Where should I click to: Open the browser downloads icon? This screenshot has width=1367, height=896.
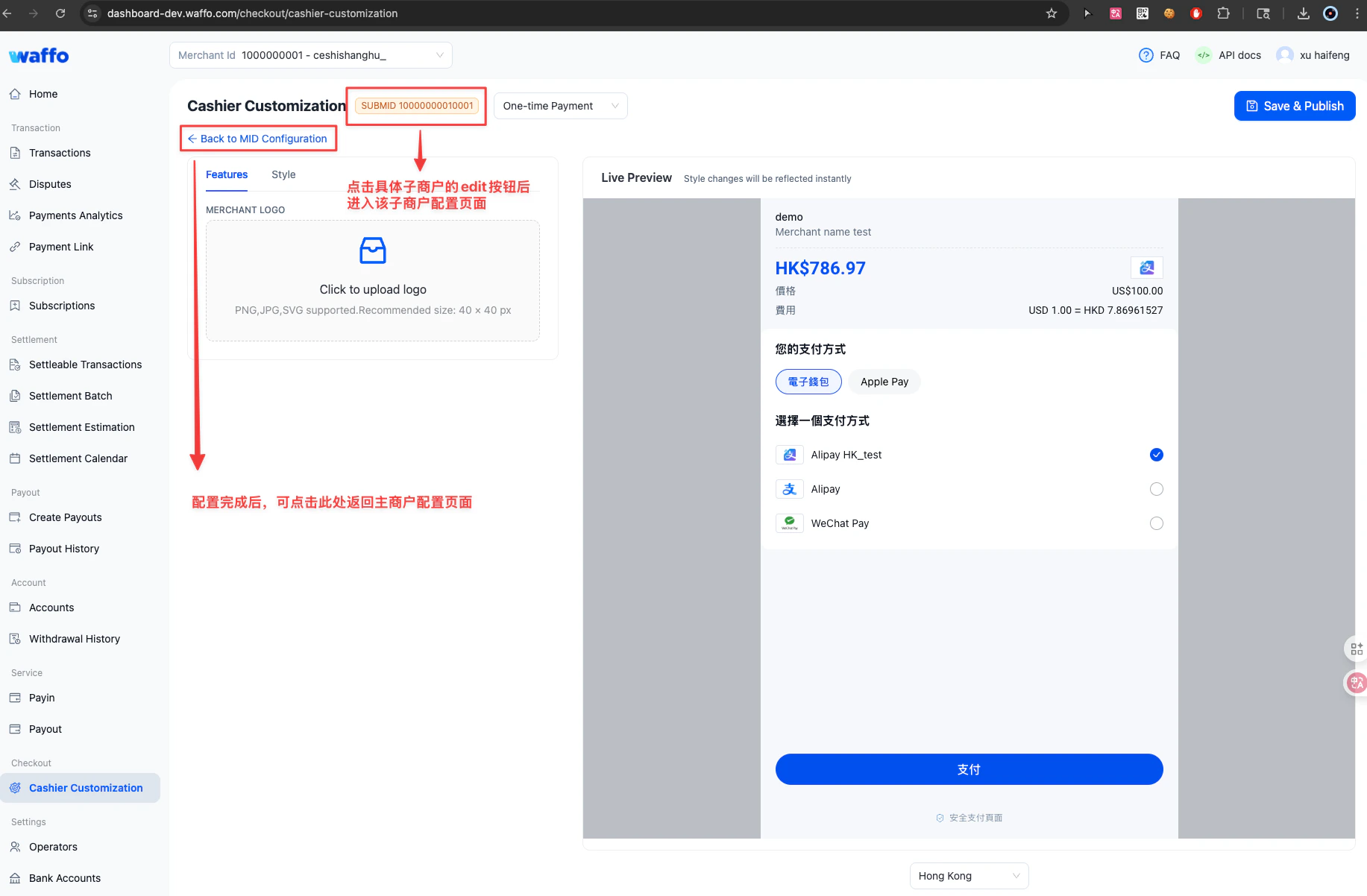[1304, 13]
